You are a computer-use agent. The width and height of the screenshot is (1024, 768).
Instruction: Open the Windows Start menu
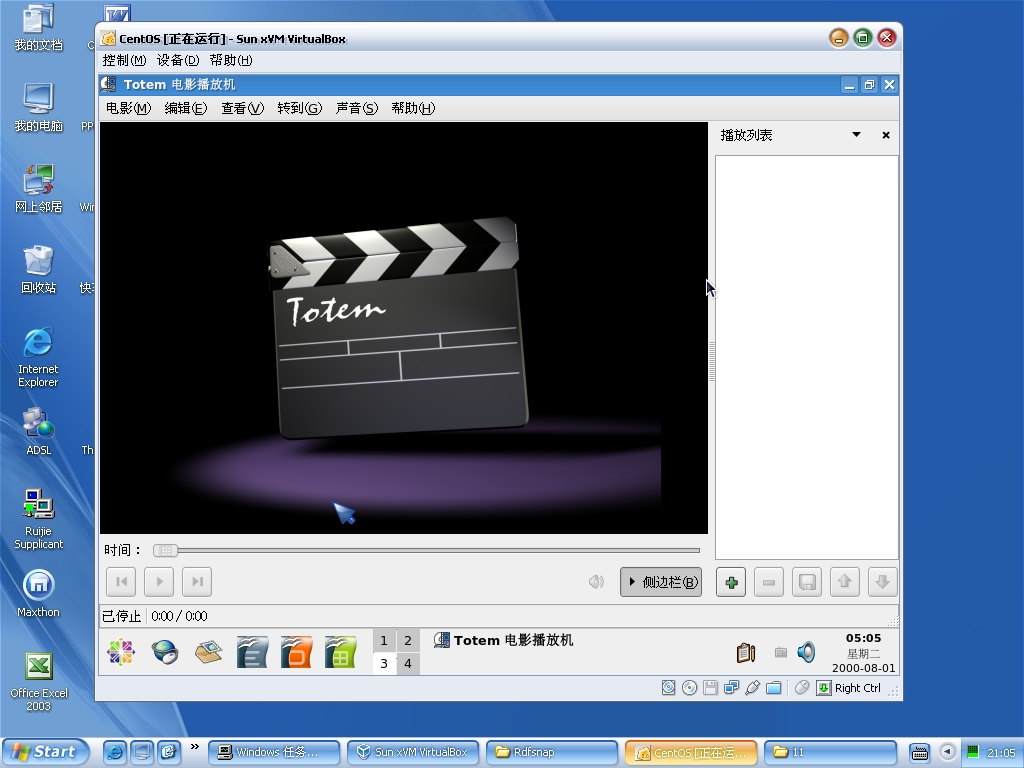tap(46, 752)
